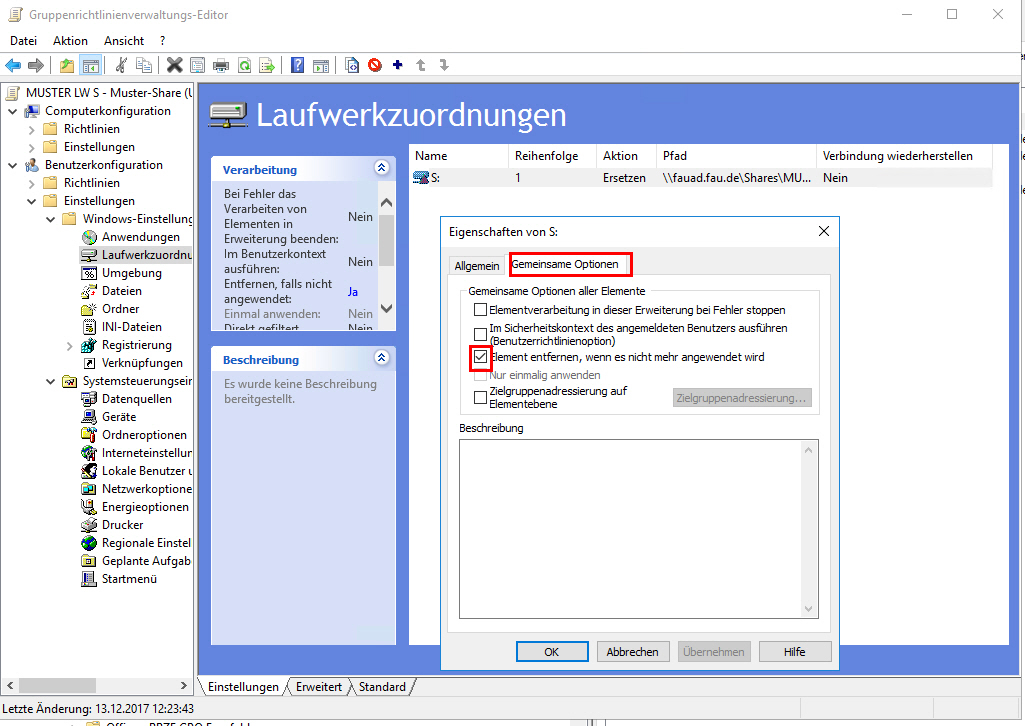Click the black X delete icon
The height and width of the screenshot is (726, 1025).
174,66
